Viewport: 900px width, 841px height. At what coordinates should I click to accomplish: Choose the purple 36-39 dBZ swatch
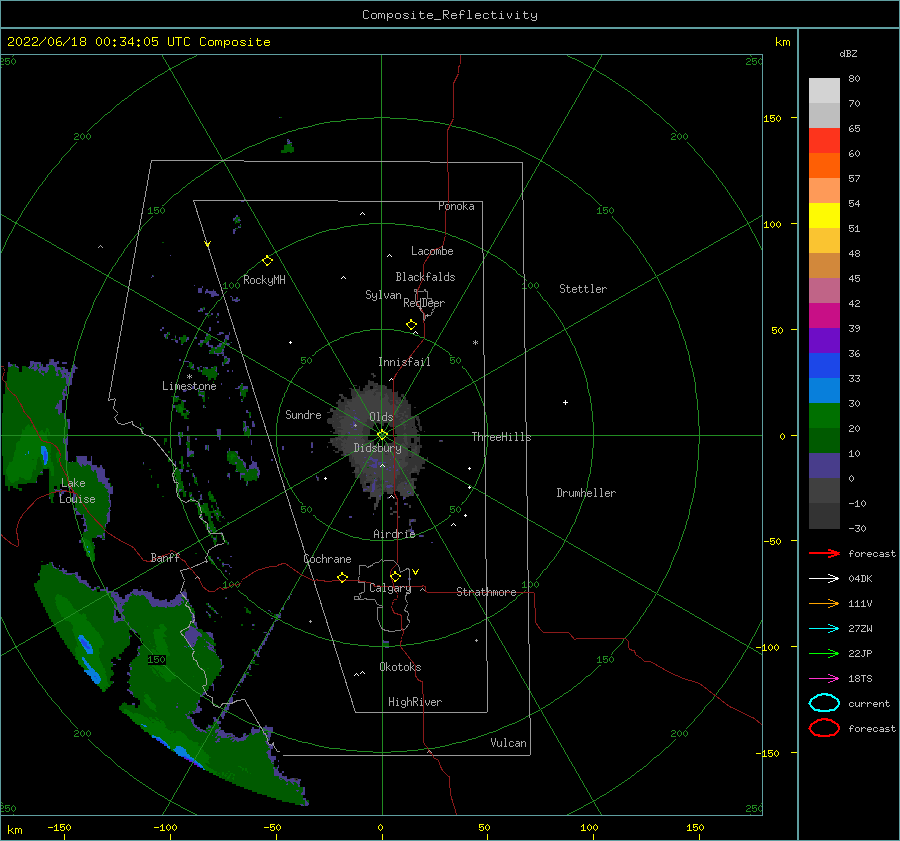(x=824, y=341)
